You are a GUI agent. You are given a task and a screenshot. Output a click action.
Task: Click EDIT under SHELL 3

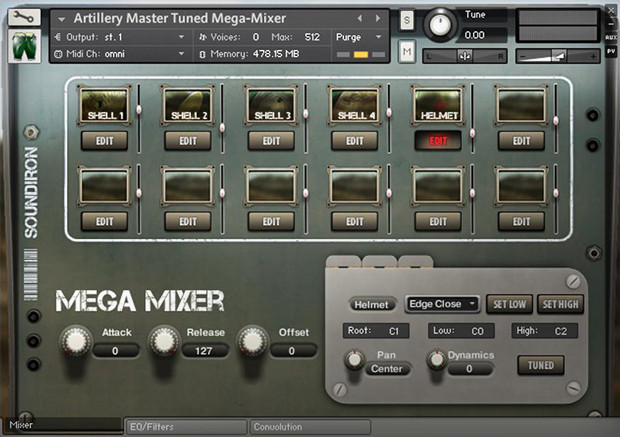pos(271,141)
